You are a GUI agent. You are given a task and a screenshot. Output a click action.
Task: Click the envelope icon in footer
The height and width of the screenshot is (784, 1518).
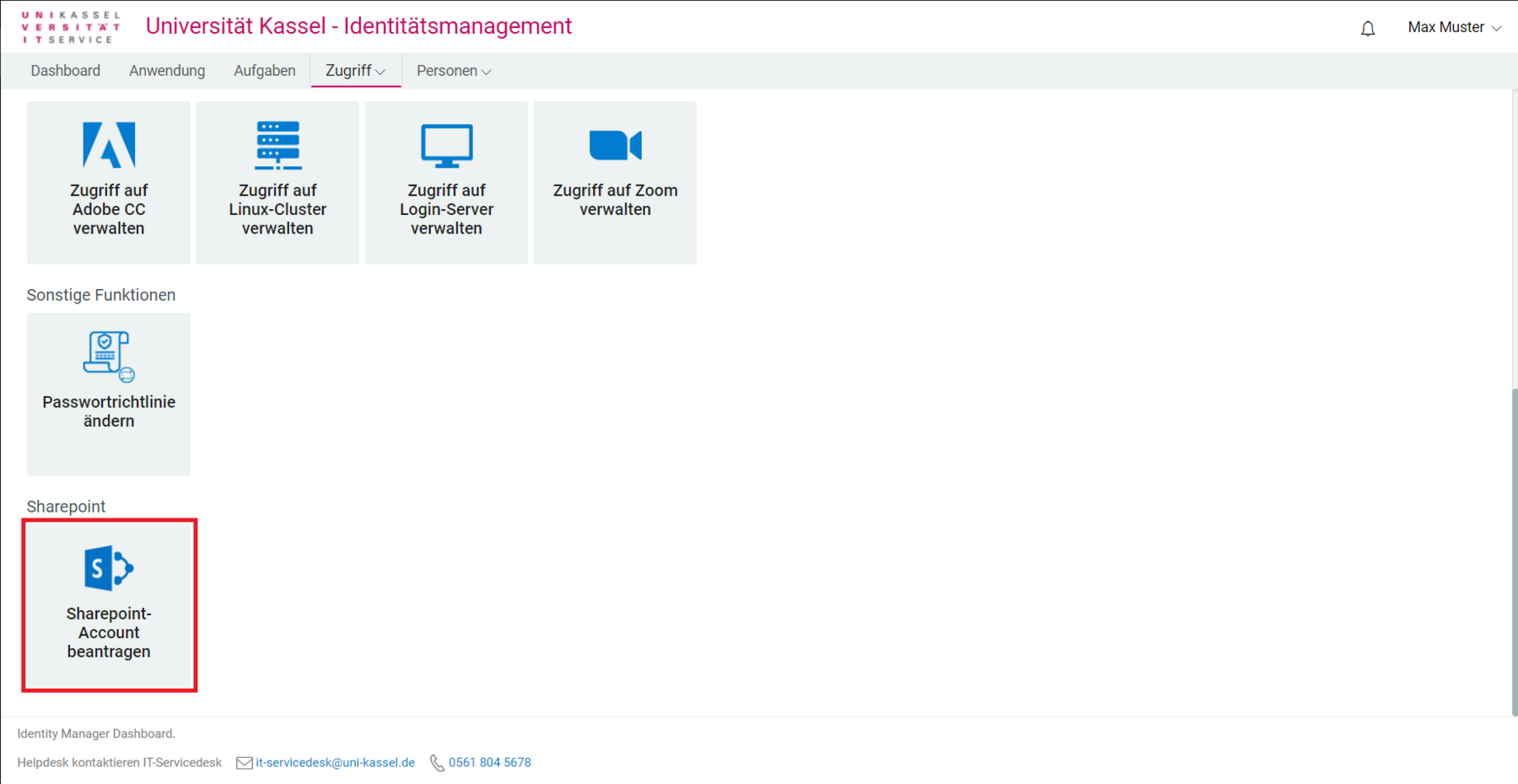tap(244, 763)
